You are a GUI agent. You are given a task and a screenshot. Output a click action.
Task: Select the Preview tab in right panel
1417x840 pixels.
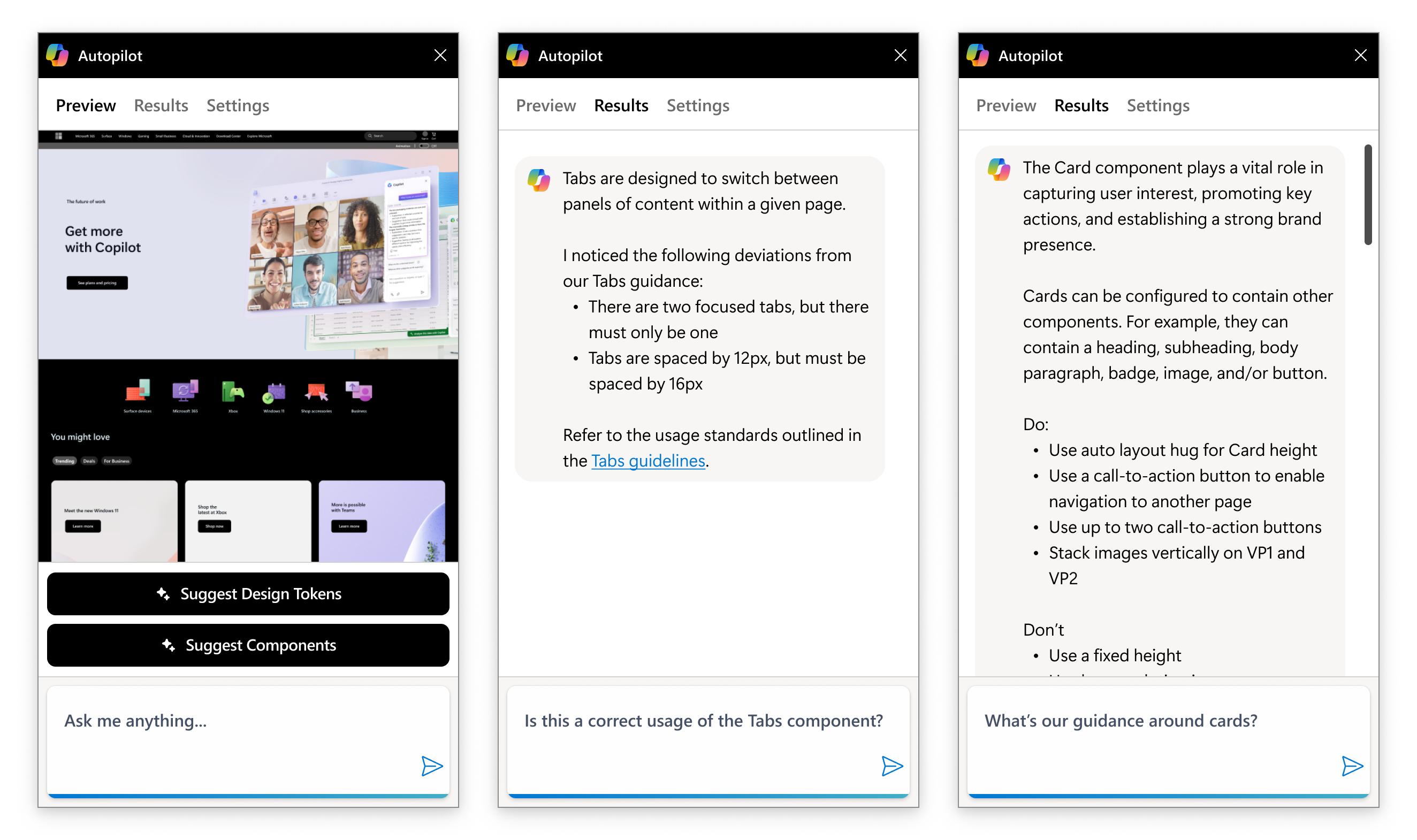(1005, 105)
